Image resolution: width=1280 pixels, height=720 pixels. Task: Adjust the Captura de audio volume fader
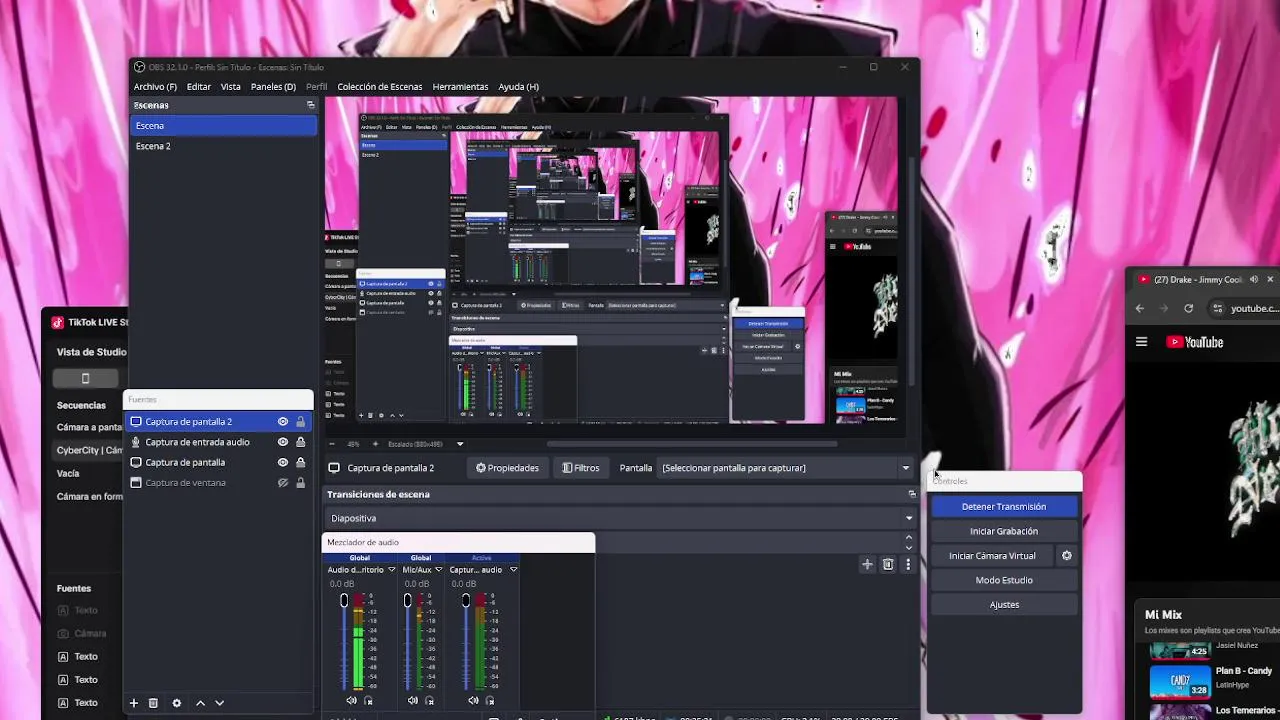coord(465,601)
